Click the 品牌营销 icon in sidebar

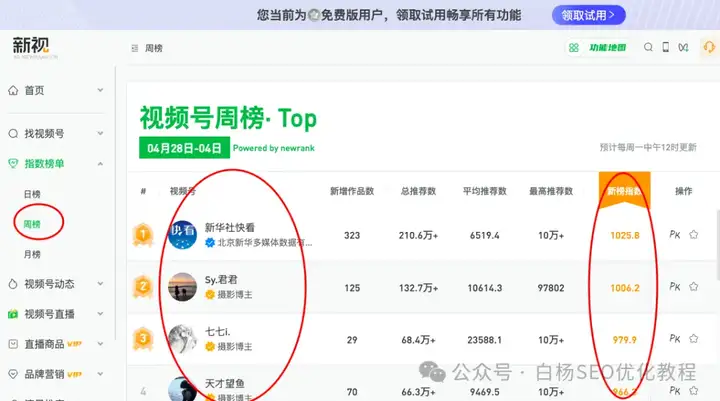click(13, 374)
